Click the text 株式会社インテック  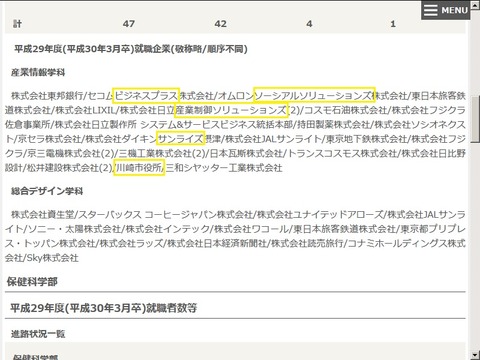[x=168, y=229]
